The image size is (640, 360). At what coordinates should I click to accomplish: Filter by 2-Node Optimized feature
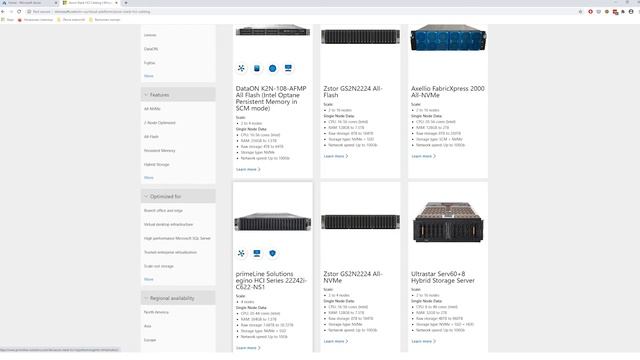[x=160, y=123]
